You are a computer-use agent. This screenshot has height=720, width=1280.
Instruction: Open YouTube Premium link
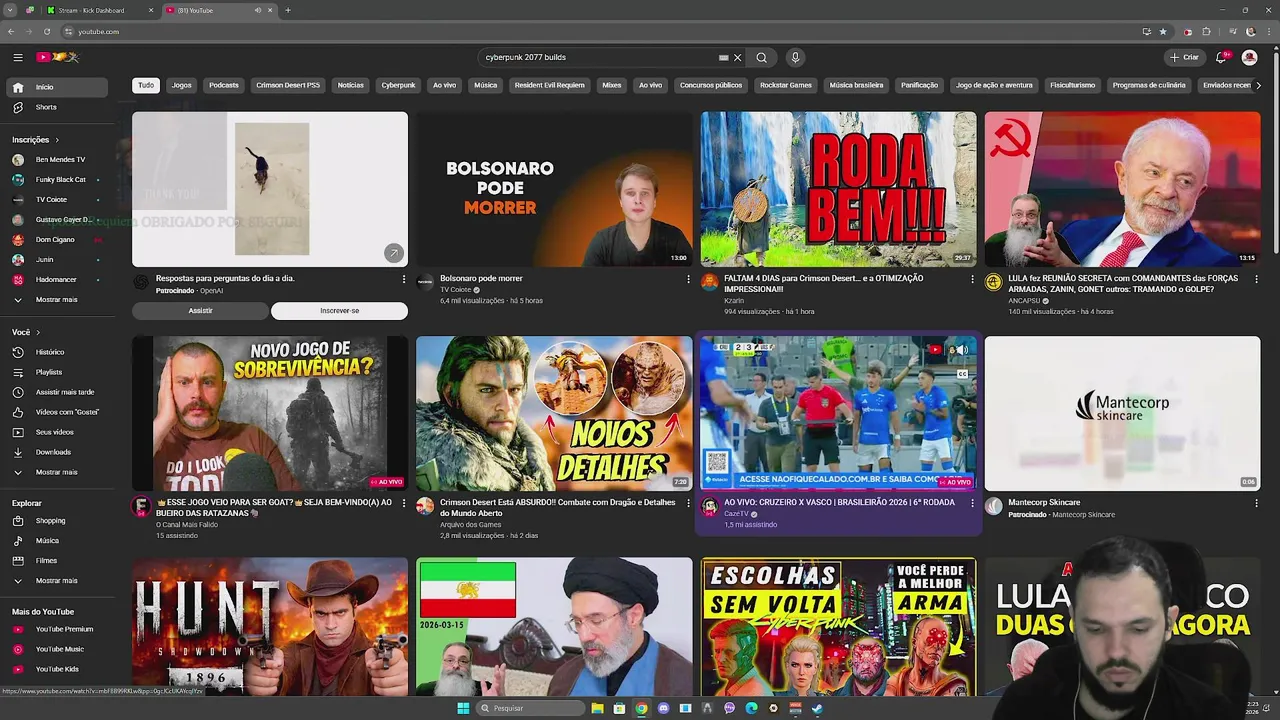(x=59, y=629)
